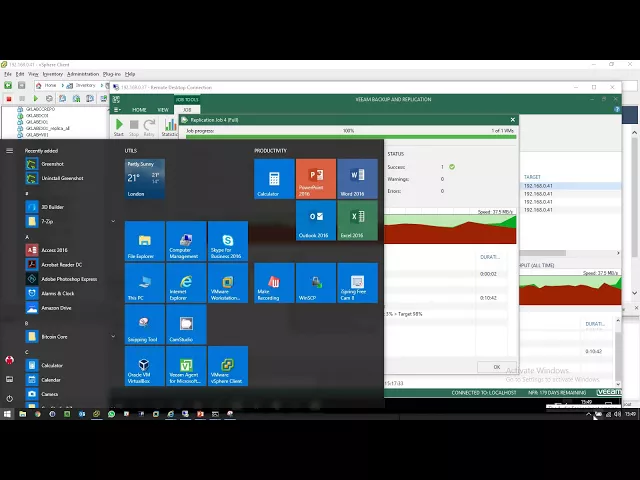The image size is (640, 480).
Task: Switch to the HOME tab in Veeam
Action: 139,110
